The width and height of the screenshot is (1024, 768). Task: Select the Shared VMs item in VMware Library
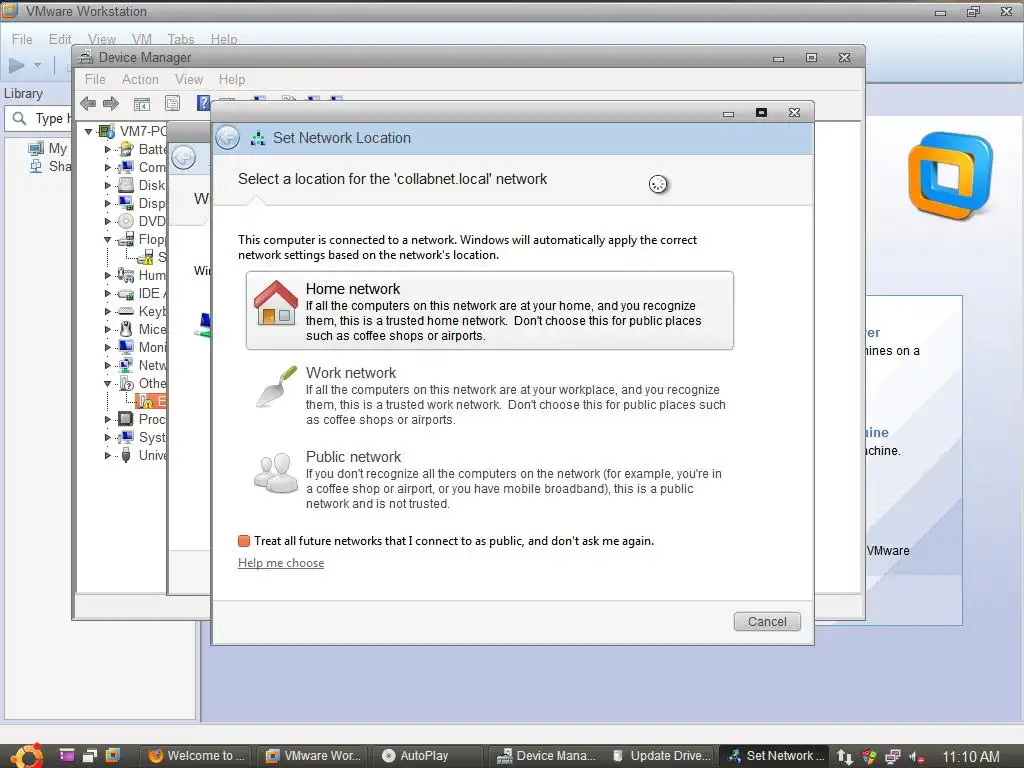click(x=50, y=166)
